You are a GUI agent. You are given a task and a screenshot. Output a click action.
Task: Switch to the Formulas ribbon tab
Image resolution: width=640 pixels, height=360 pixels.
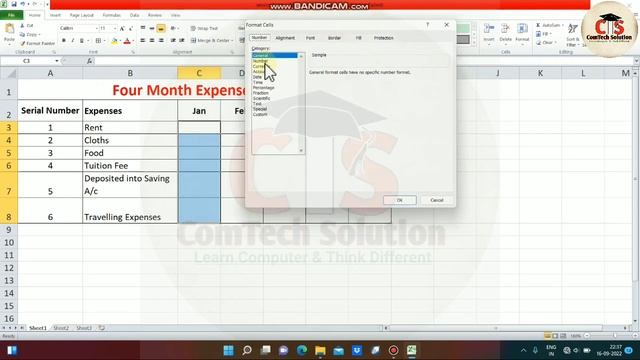click(111, 15)
